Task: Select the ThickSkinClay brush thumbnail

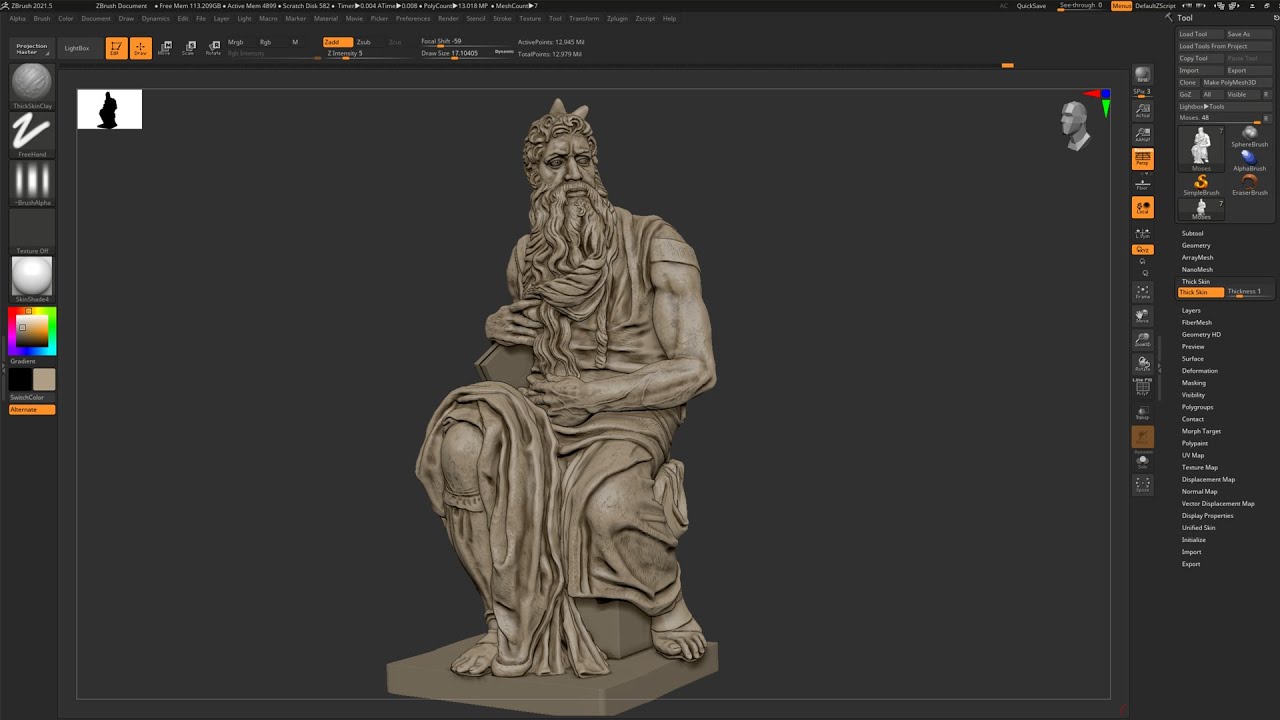Action: click(x=32, y=84)
